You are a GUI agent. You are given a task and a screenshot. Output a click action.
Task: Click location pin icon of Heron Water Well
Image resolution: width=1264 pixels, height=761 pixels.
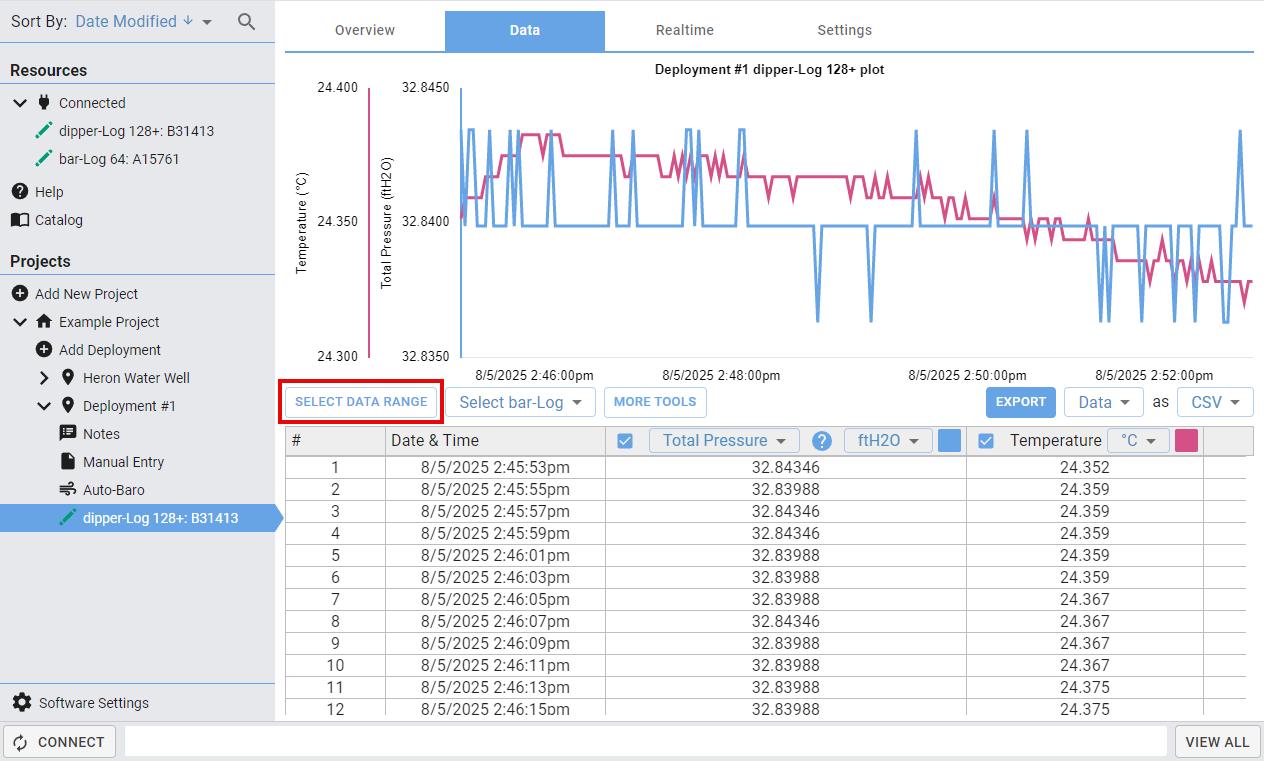pyautogui.click(x=67, y=377)
